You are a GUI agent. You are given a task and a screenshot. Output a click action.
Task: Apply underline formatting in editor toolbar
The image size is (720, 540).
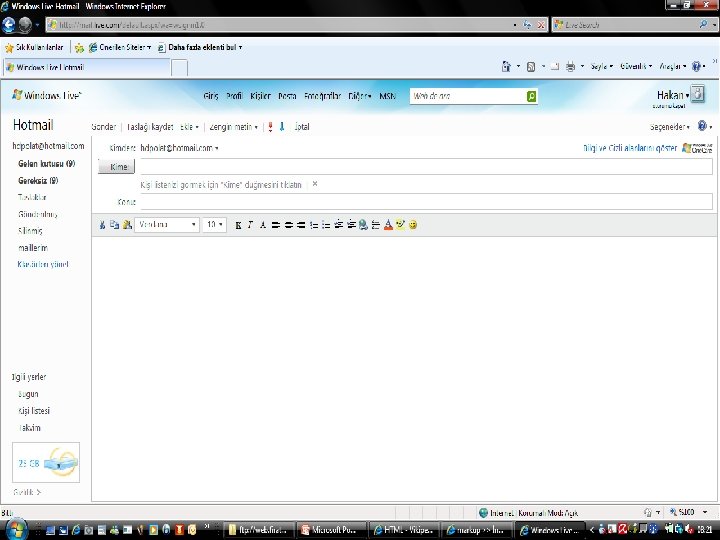[263, 225]
